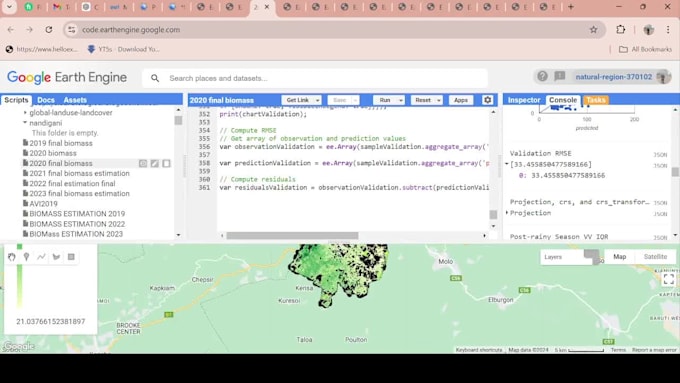This screenshot has width=680, height=383.
Task: Switch to the Assets tab
Action: 75,100
